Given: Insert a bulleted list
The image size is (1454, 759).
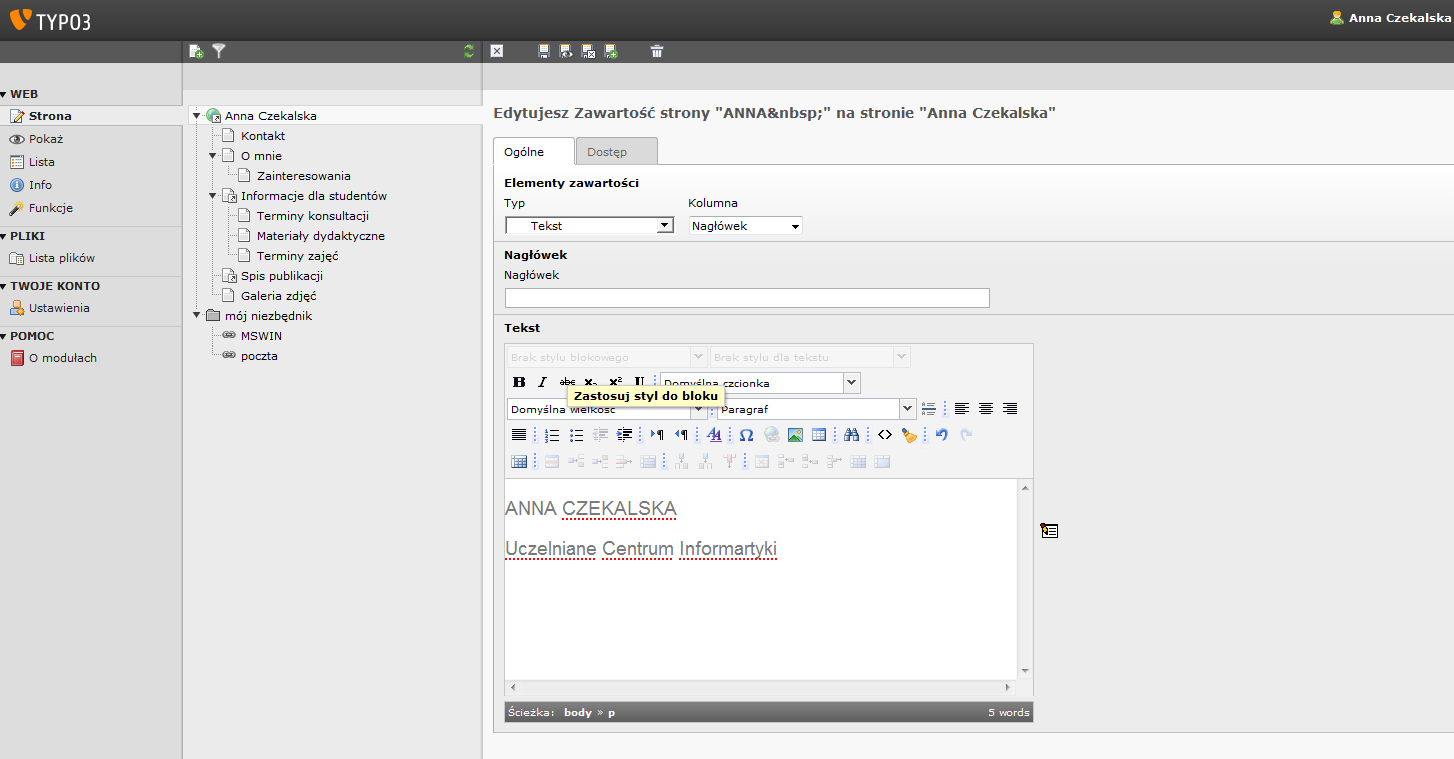Looking at the screenshot, I should [576, 434].
